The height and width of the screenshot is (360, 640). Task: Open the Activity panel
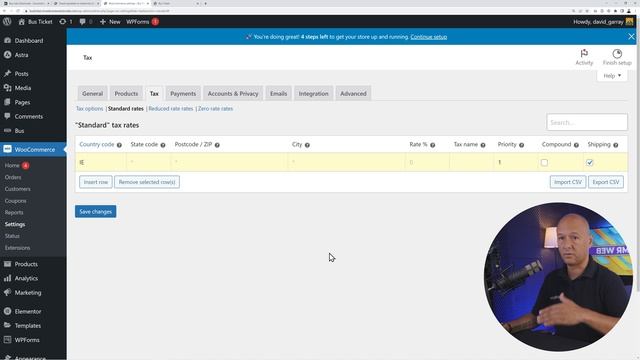point(584,57)
